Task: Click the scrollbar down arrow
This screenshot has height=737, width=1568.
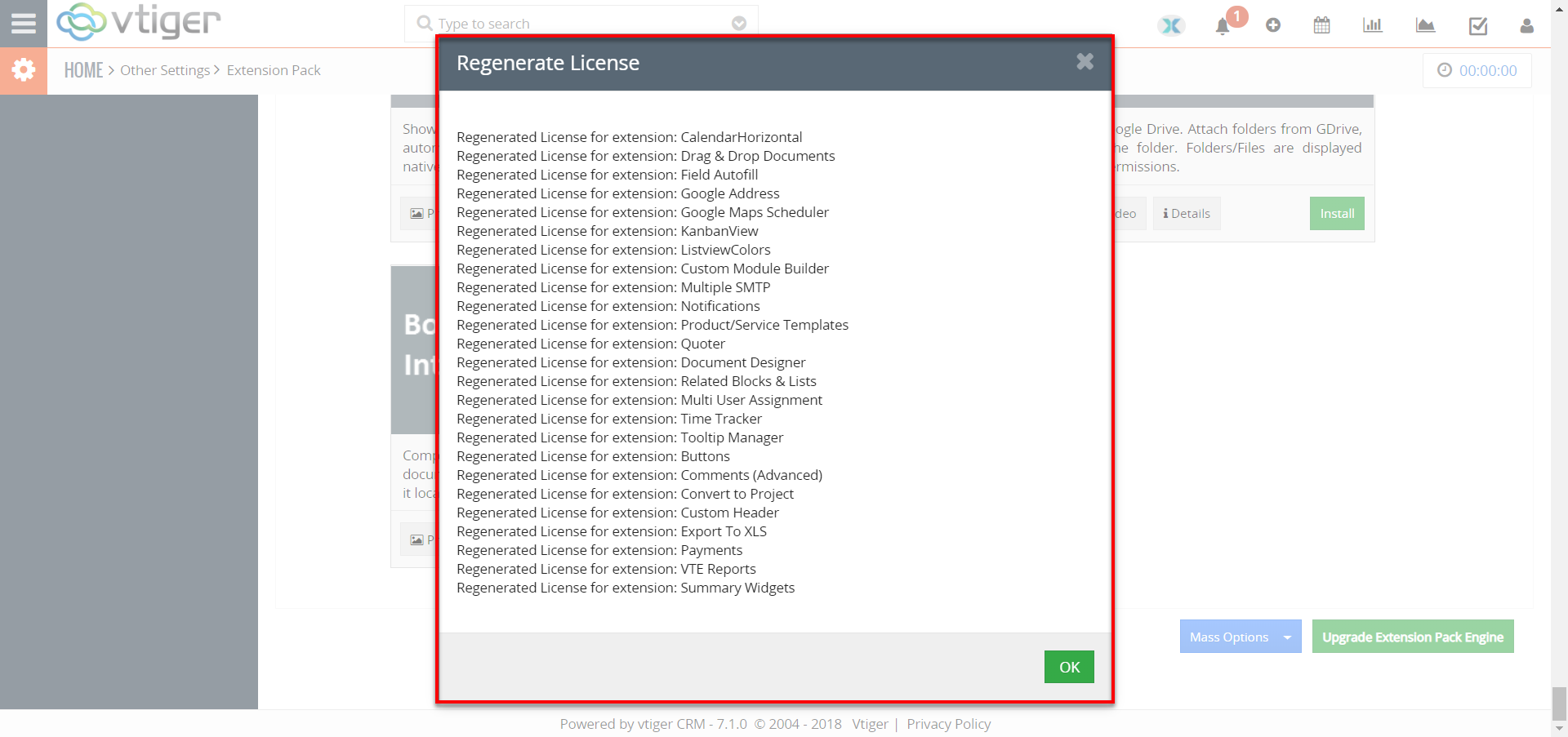Action: (x=1560, y=728)
